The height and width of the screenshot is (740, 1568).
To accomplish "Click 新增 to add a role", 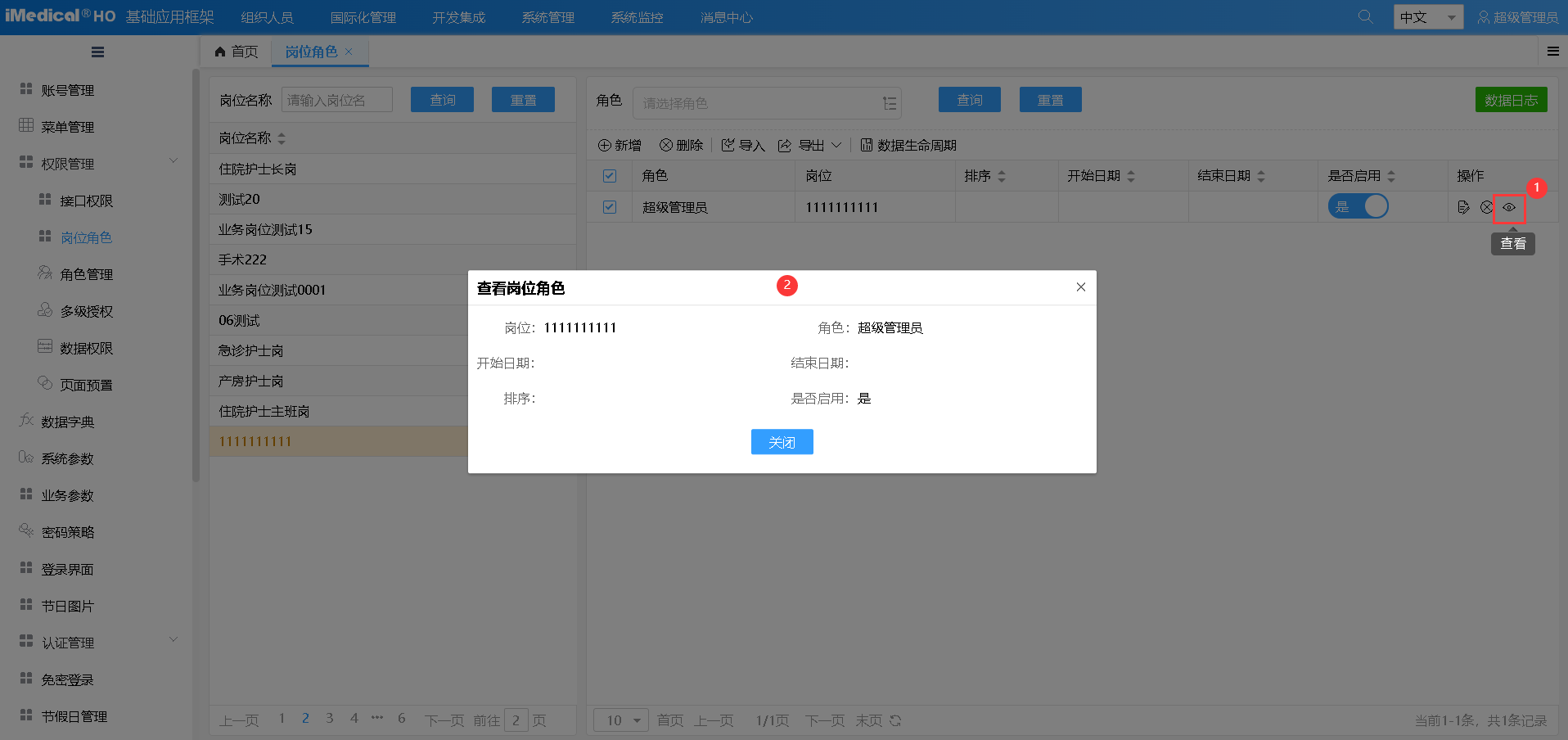I will [620, 146].
